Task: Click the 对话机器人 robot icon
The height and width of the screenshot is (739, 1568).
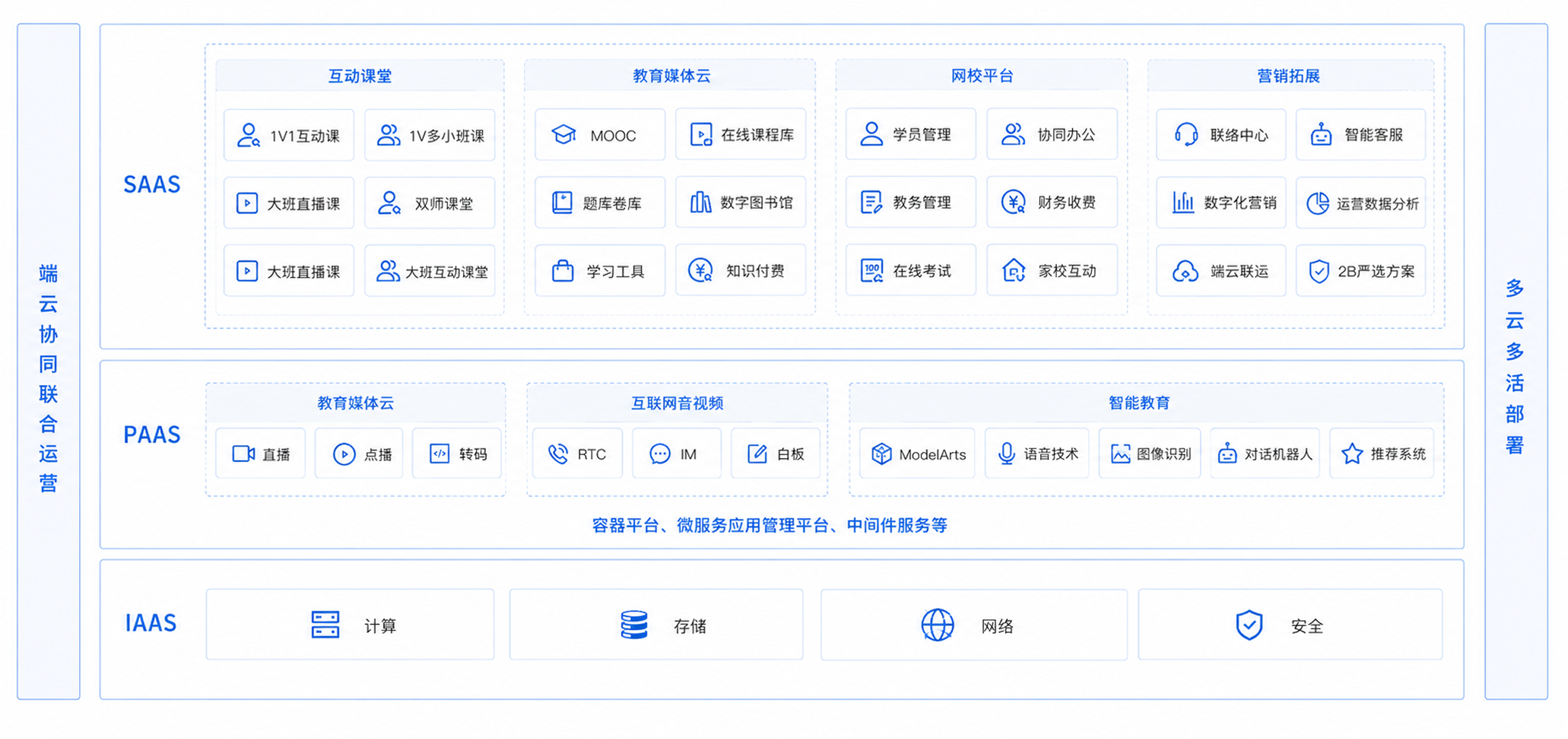Action: (x=1227, y=453)
